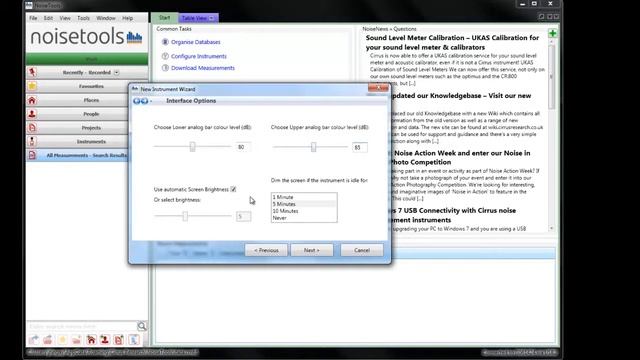Select 10 Minutes in the dim screen list
Viewport: 640px width, 360px height.
coord(304,211)
